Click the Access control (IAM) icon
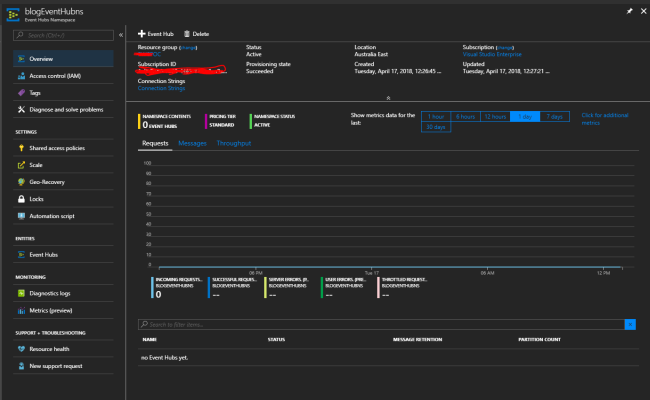The height and width of the screenshot is (400, 650). (x=21, y=76)
